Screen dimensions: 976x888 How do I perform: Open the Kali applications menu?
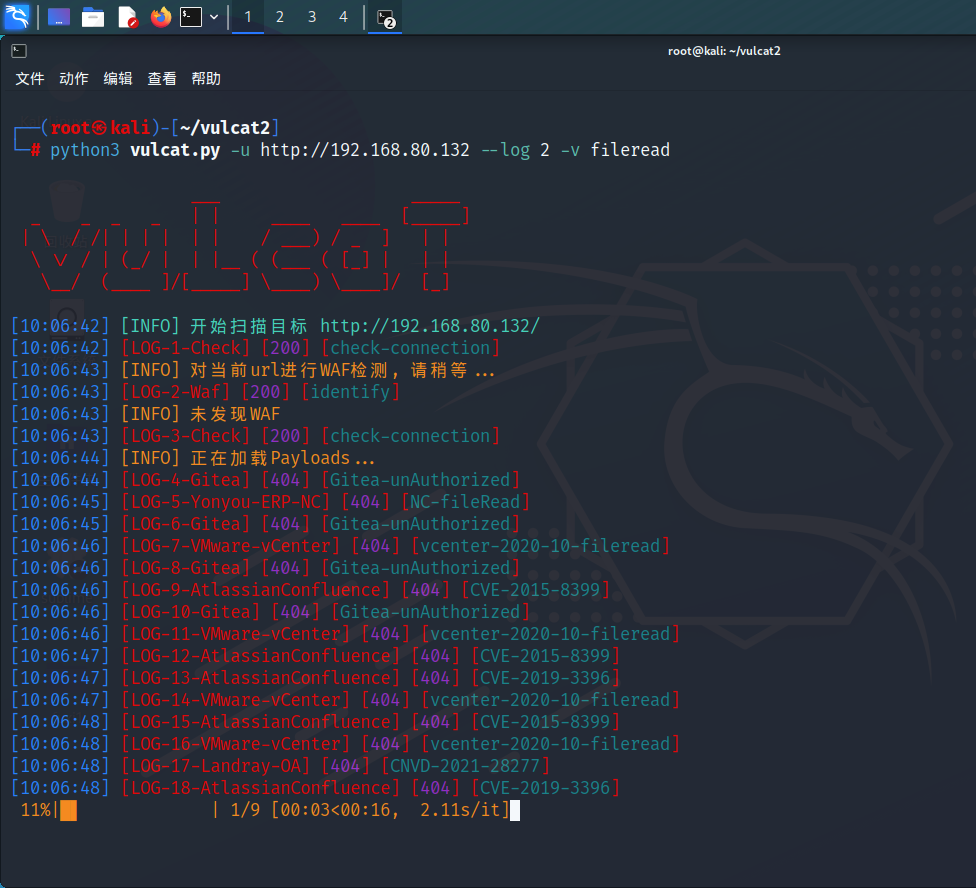click(x=17, y=17)
